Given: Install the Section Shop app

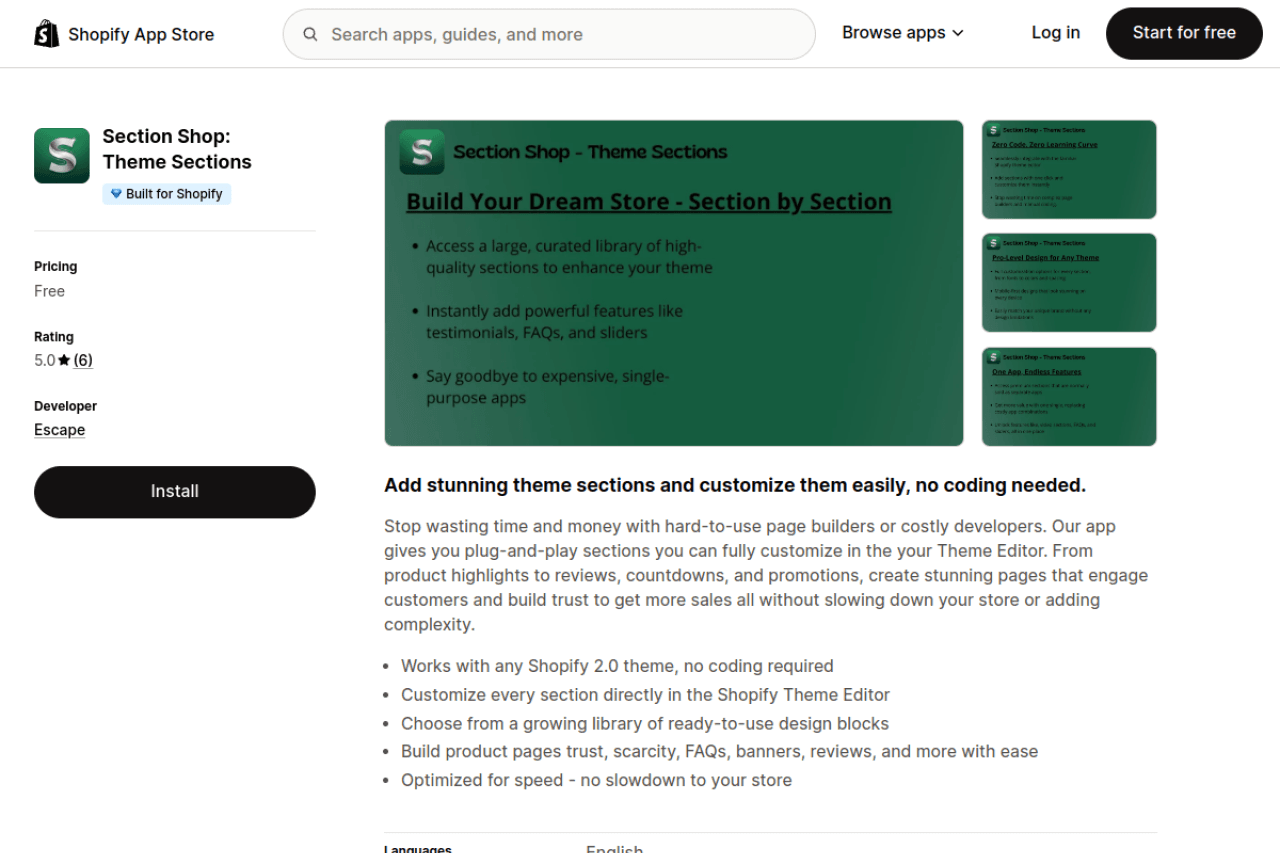Looking at the screenshot, I should (175, 491).
